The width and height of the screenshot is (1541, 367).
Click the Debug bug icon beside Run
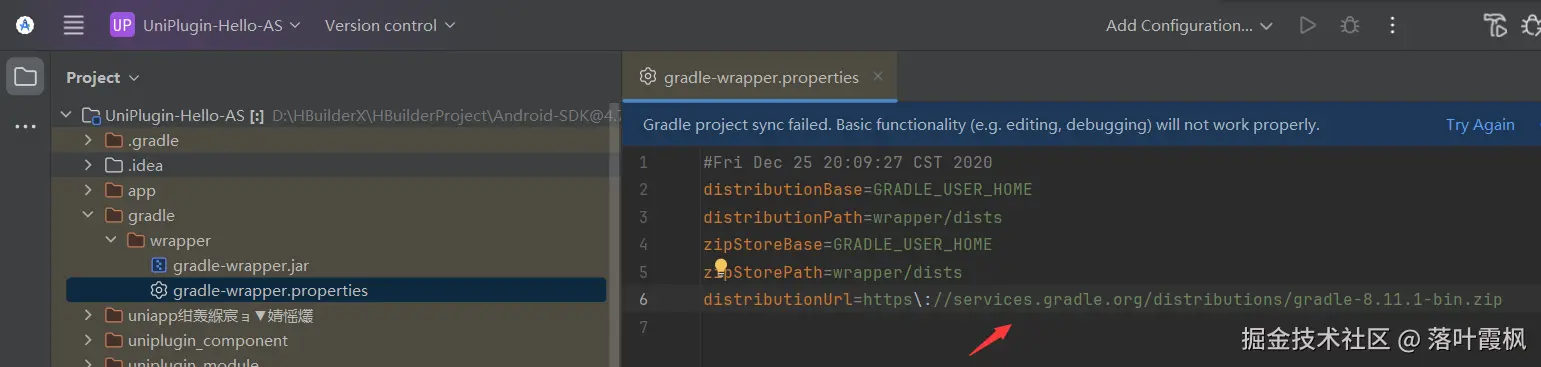point(1350,25)
